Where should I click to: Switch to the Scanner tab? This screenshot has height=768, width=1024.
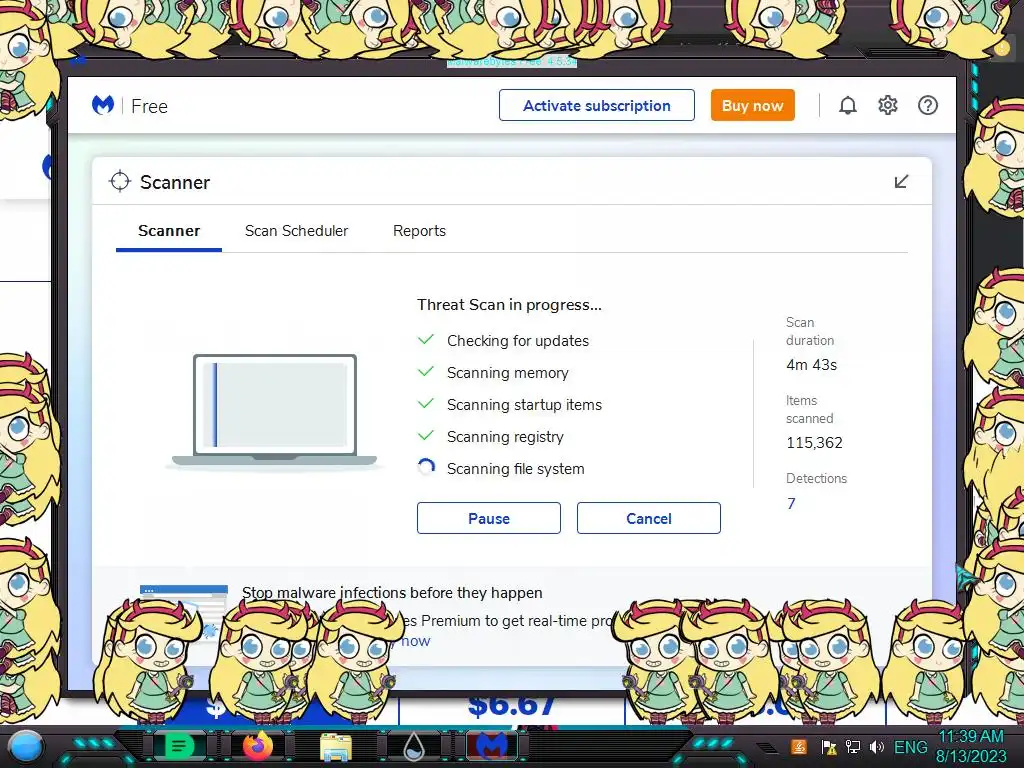[x=169, y=231]
